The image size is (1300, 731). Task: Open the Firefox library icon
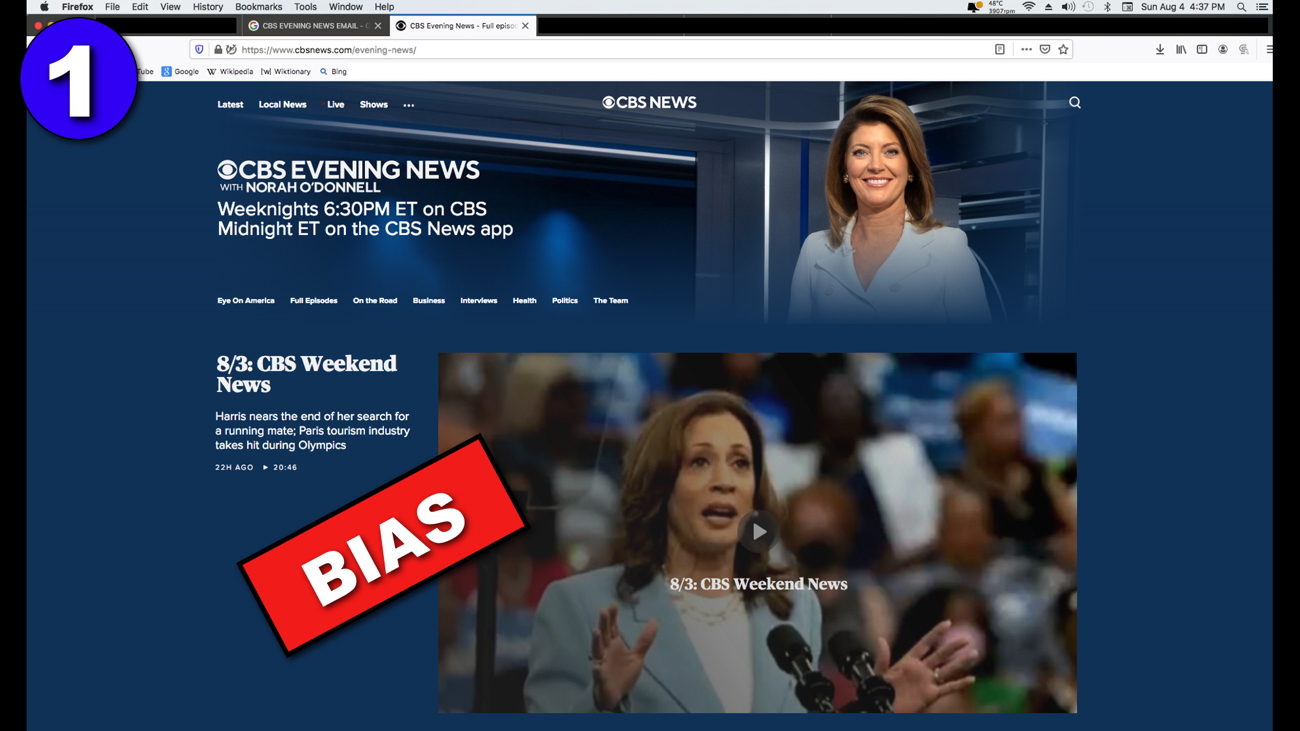coord(1181,49)
